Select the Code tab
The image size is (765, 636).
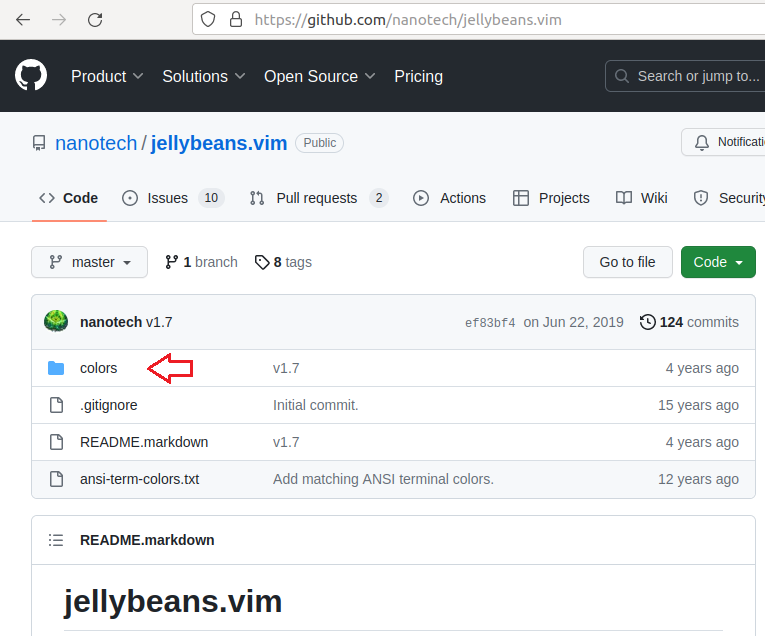pos(69,198)
